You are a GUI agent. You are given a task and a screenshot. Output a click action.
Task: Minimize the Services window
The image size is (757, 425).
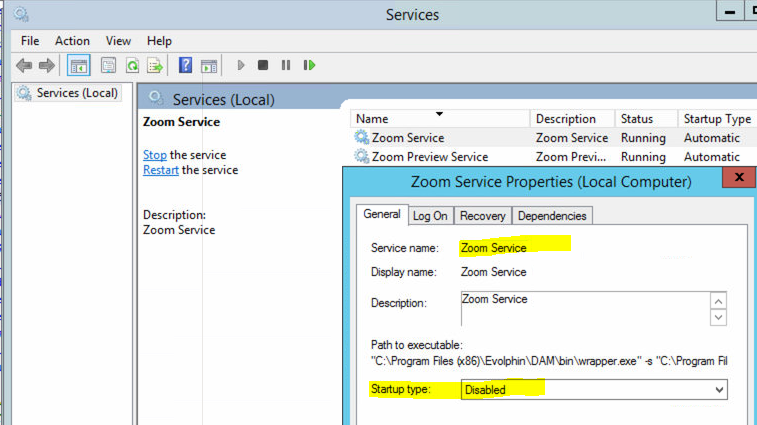[x=730, y=11]
